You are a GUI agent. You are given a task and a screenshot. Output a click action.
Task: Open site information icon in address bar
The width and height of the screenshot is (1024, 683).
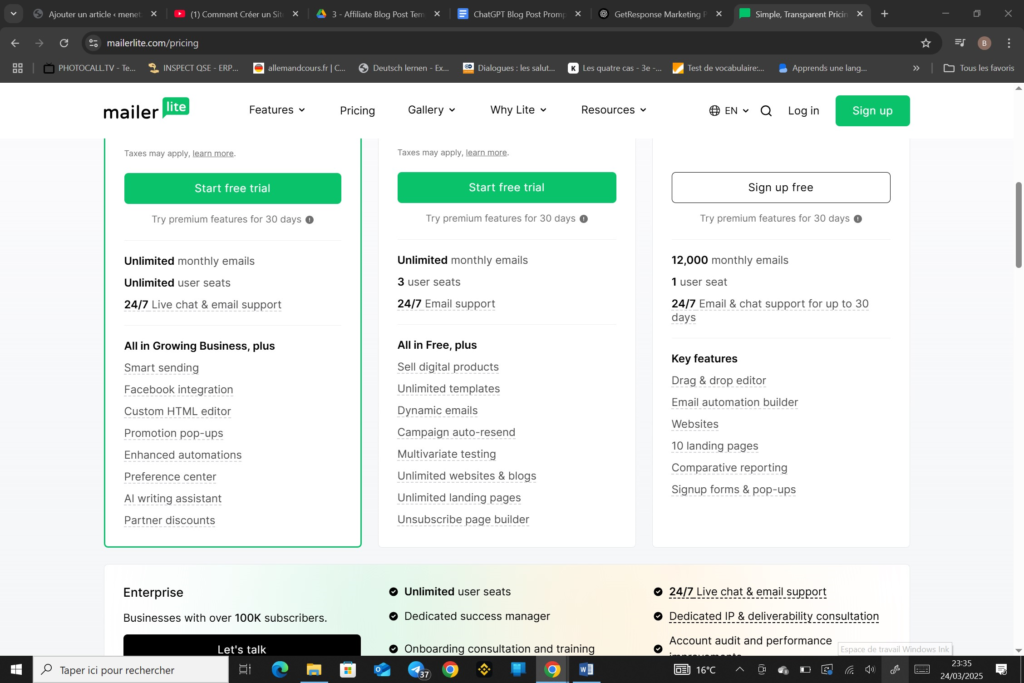click(x=93, y=43)
